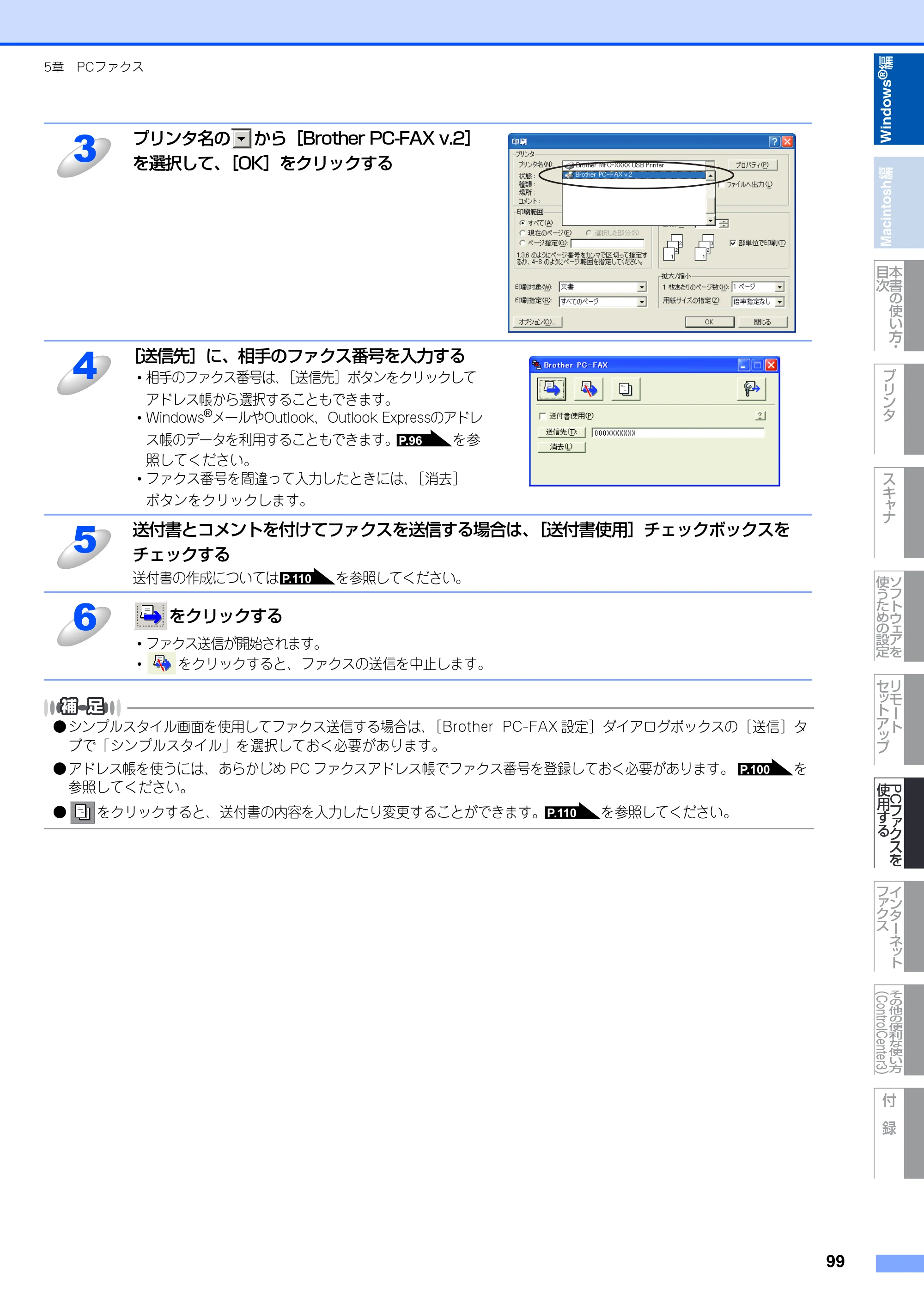
Task: Click the オプション(O)... button
Action: click(x=537, y=322)
